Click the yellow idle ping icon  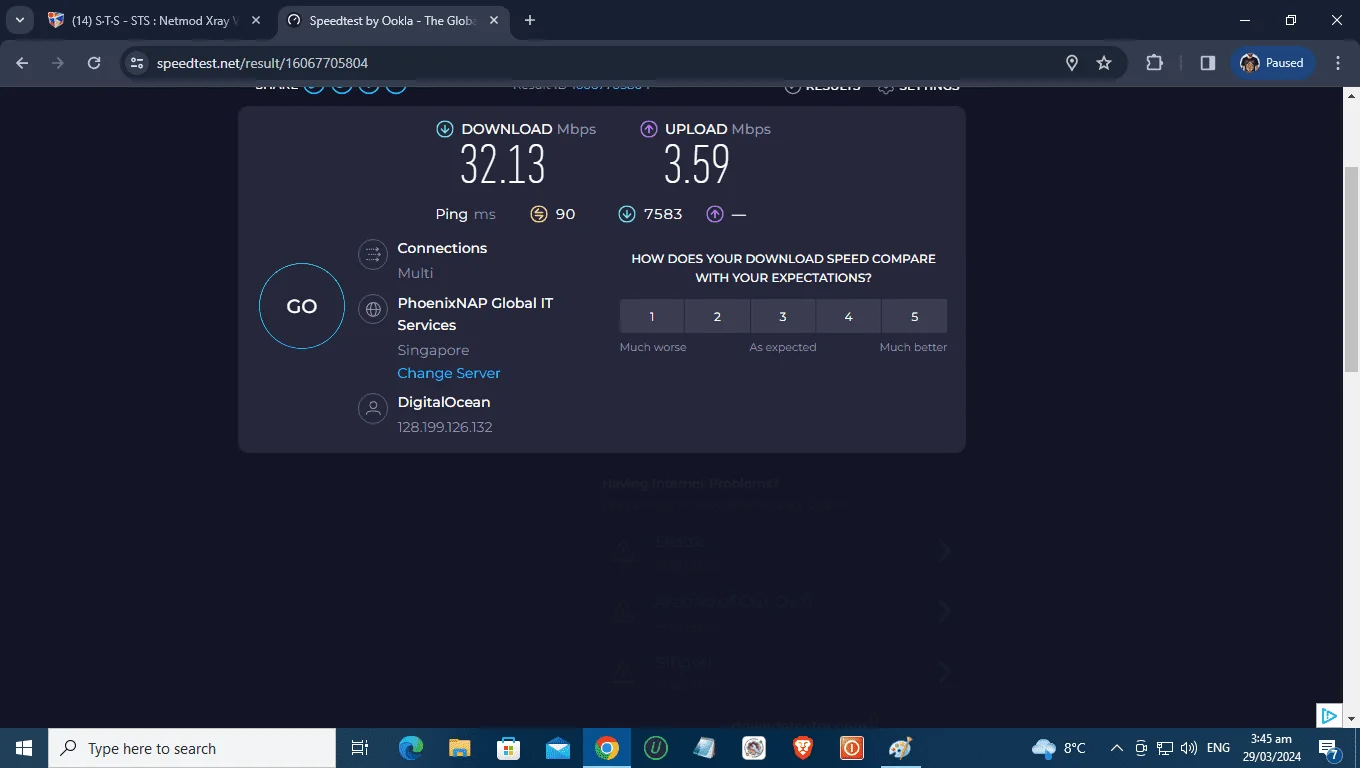coord(539,214)
